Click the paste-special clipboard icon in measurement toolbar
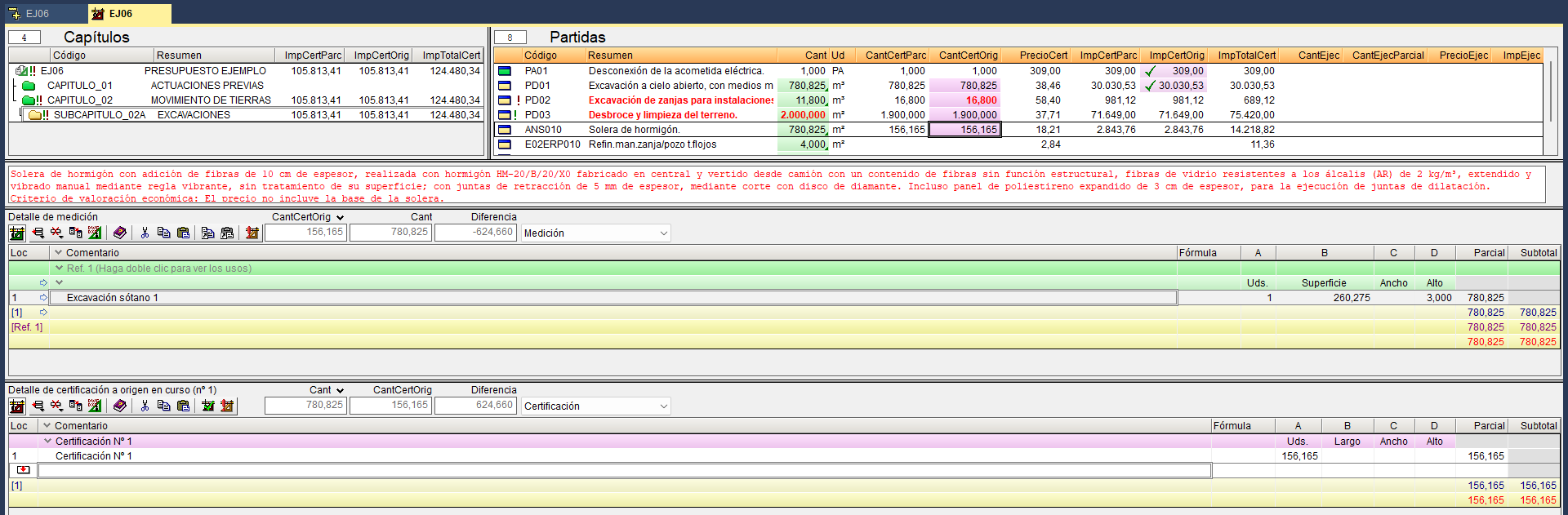 tap(227, 233)
